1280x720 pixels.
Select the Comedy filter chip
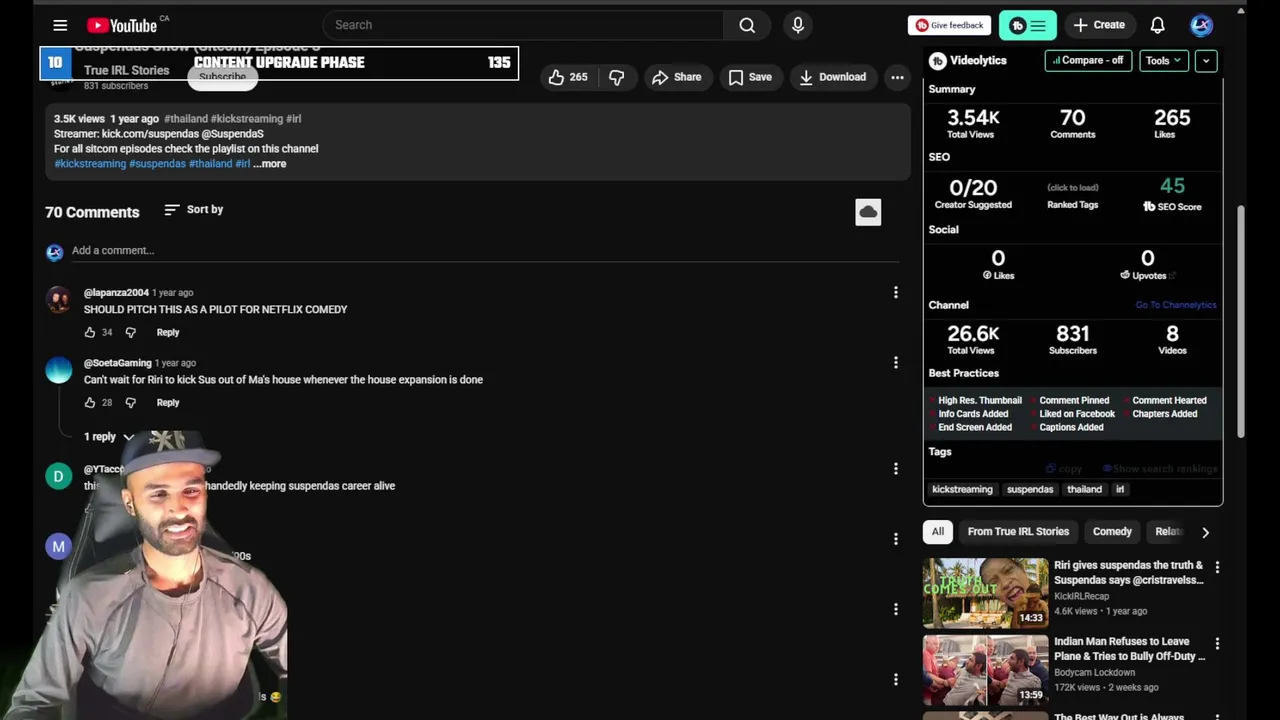coord(1112,532)
